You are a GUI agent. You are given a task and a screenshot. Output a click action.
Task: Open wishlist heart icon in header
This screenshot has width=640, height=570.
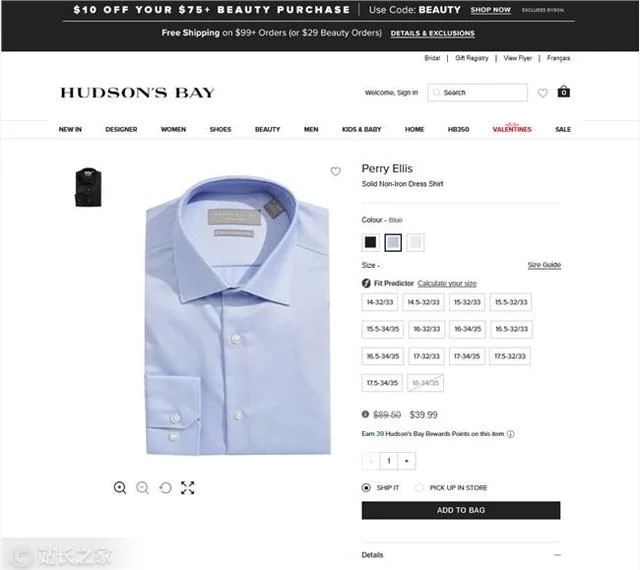pyautogui.click(x=542, y=93)
